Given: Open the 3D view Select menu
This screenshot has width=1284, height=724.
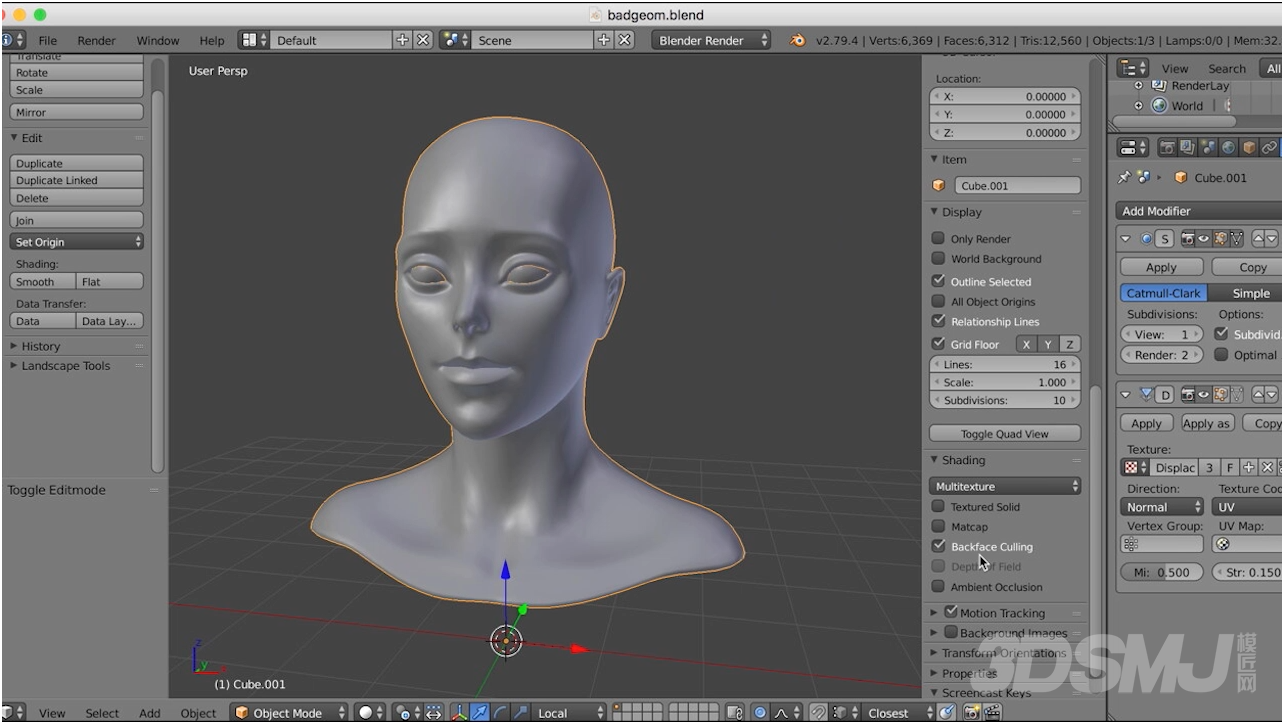Looking at the screenshot, I should 102,713.
